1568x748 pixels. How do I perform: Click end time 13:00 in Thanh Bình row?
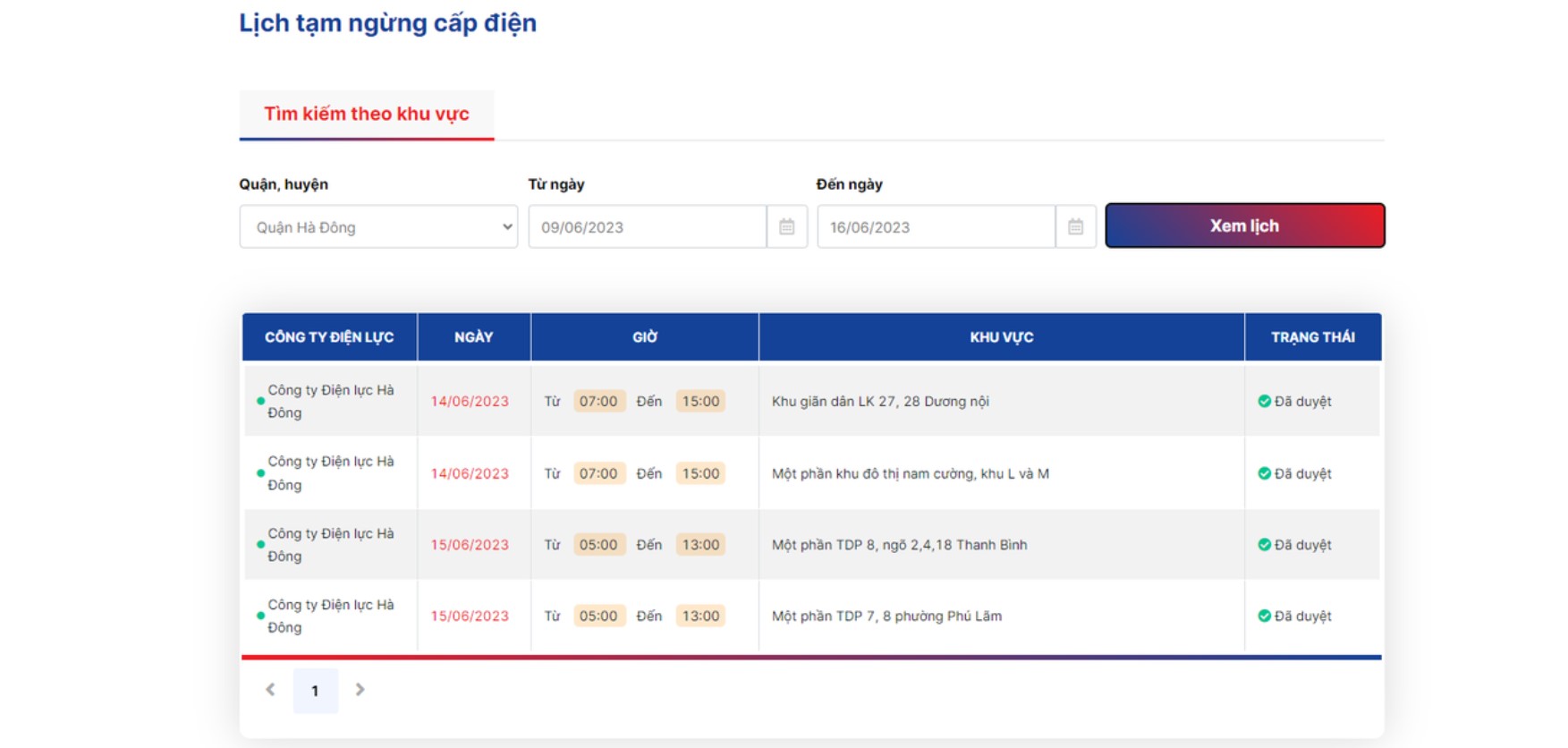(700, 545)
